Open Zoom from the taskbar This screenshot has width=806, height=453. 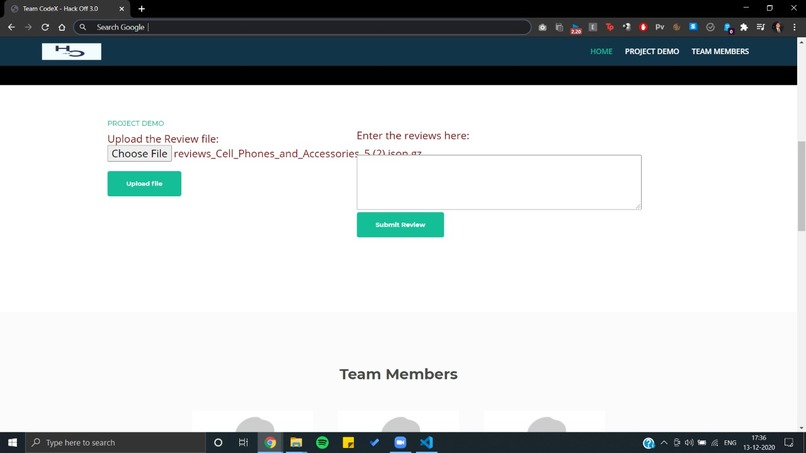[400, 442]
